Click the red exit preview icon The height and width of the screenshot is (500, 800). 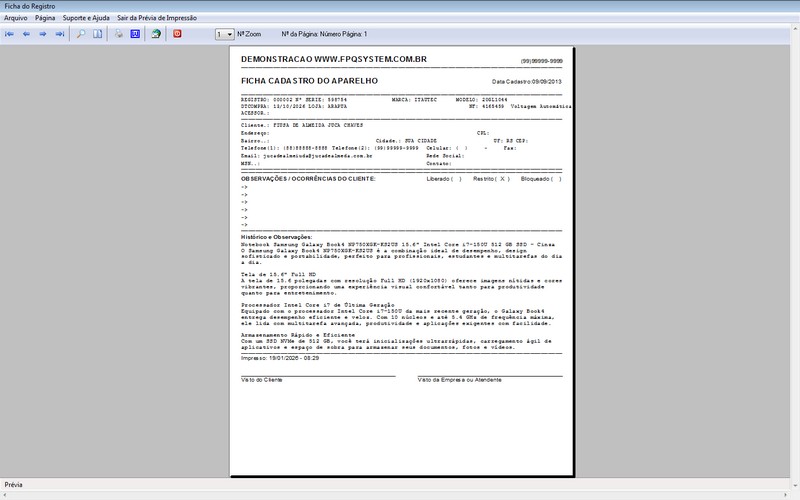pos(177,34)
